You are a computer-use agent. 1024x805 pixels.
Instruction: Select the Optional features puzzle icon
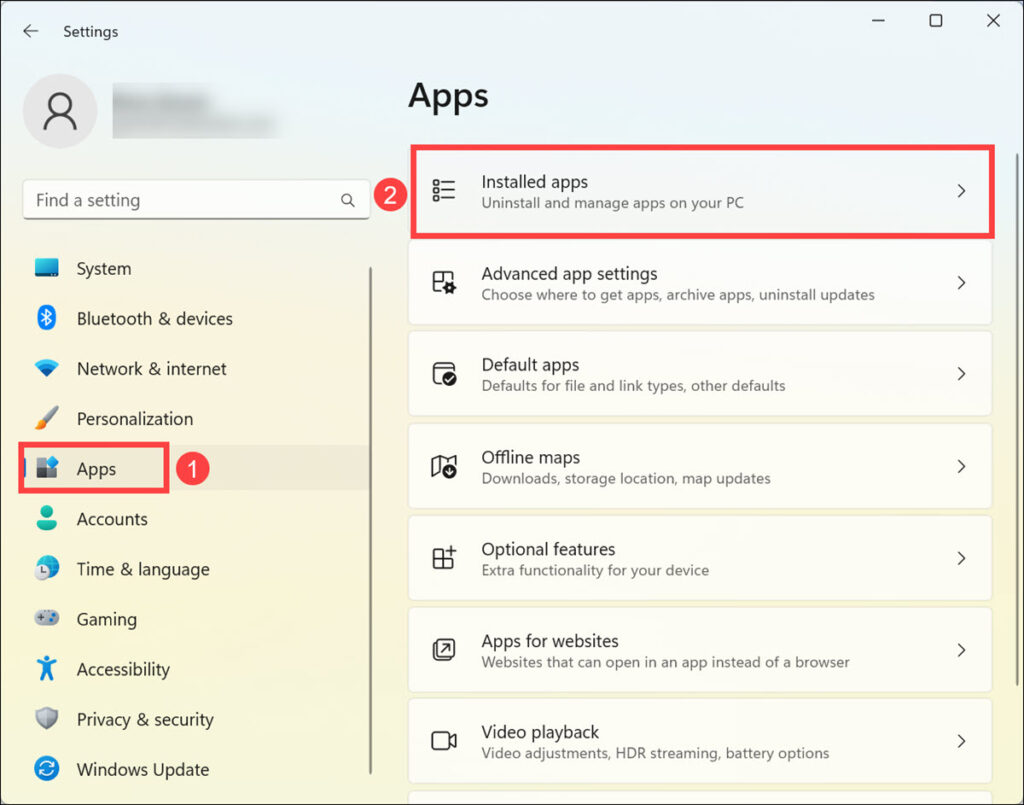point(443,558)
